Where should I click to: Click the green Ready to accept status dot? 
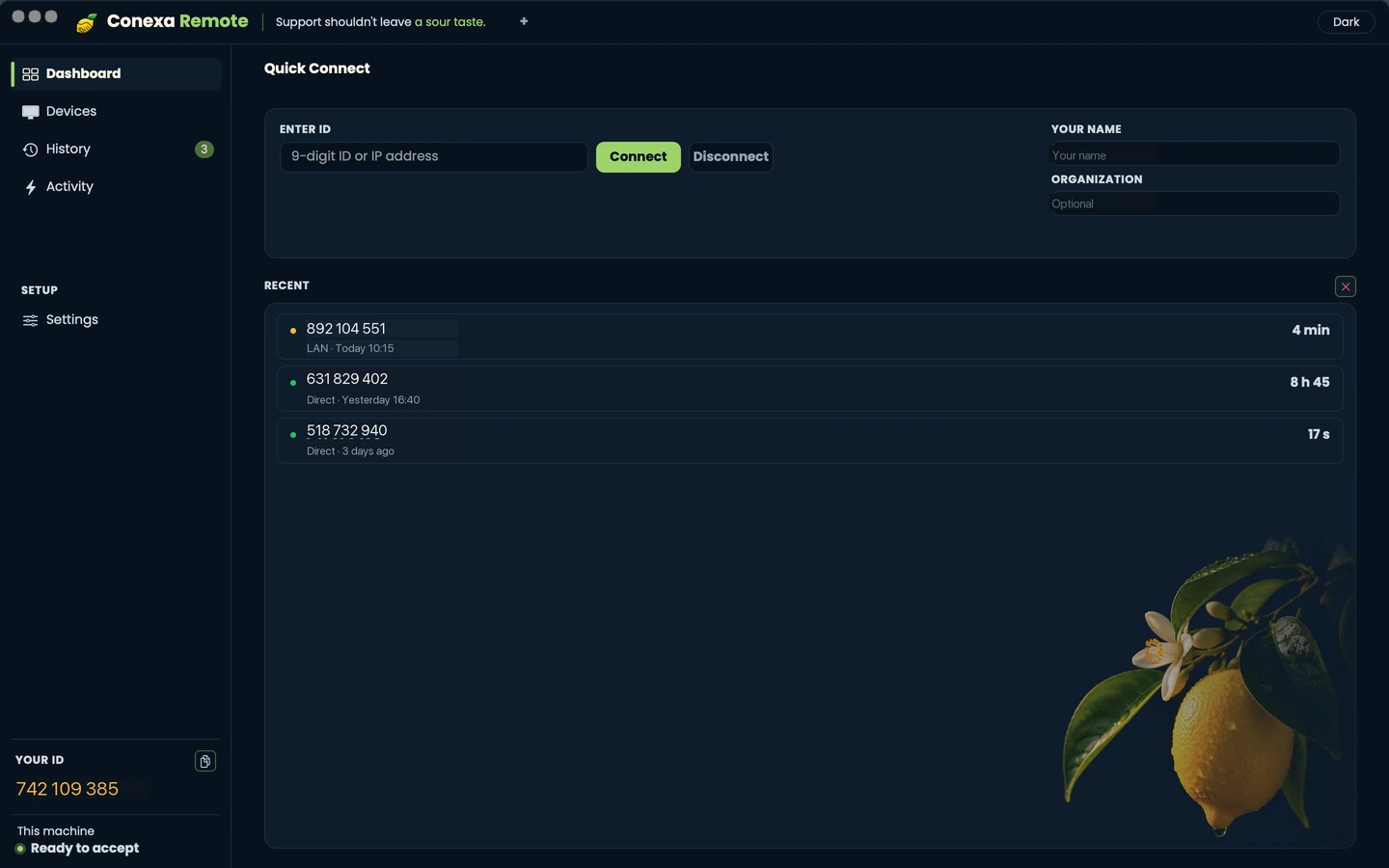click(20, 849)
